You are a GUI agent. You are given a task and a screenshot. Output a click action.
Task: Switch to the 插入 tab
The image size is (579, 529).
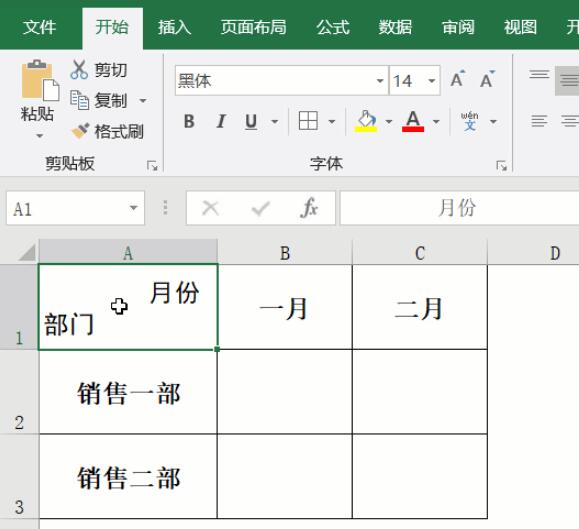[174, 27]
